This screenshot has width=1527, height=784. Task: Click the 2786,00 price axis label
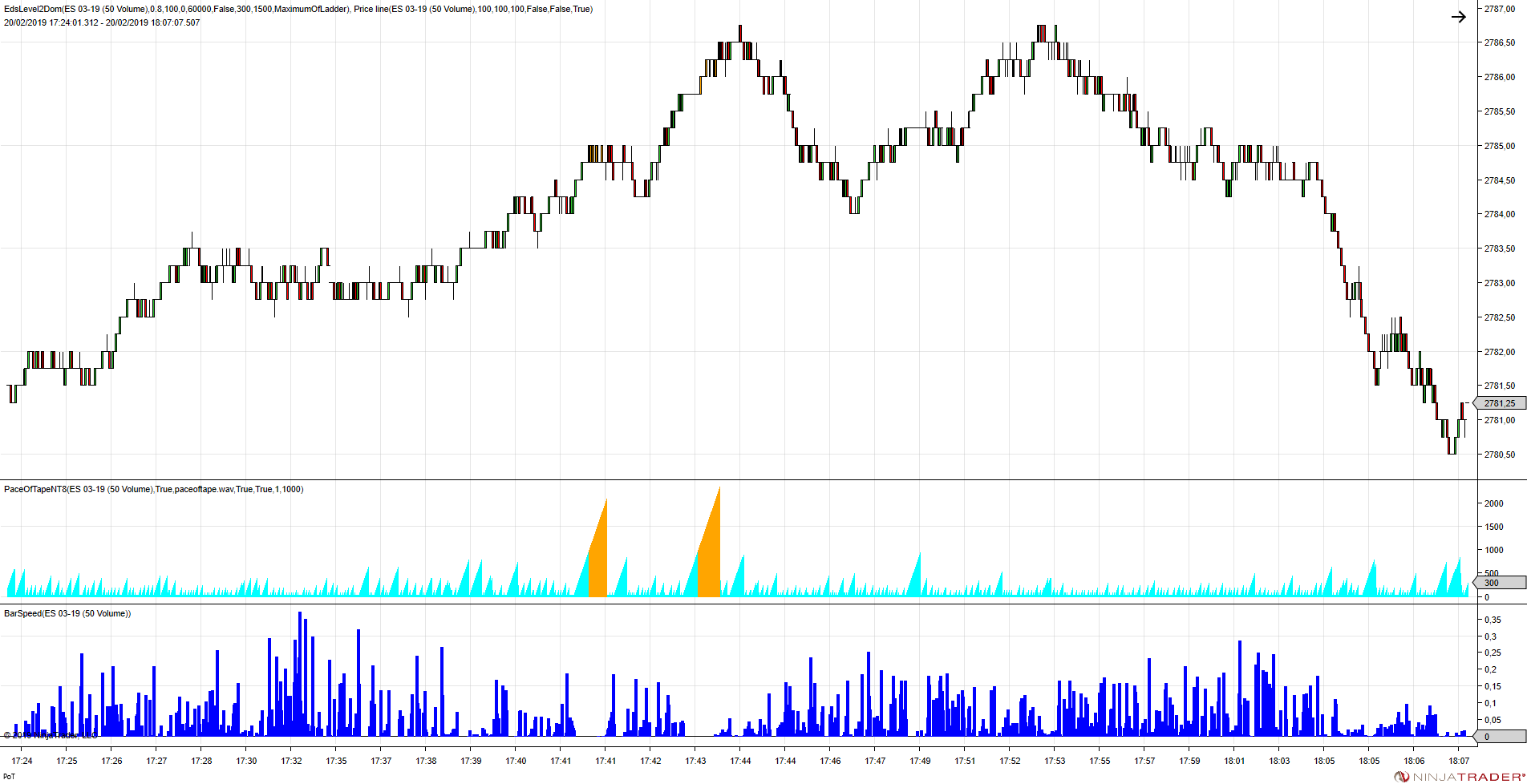(1500, 77)
